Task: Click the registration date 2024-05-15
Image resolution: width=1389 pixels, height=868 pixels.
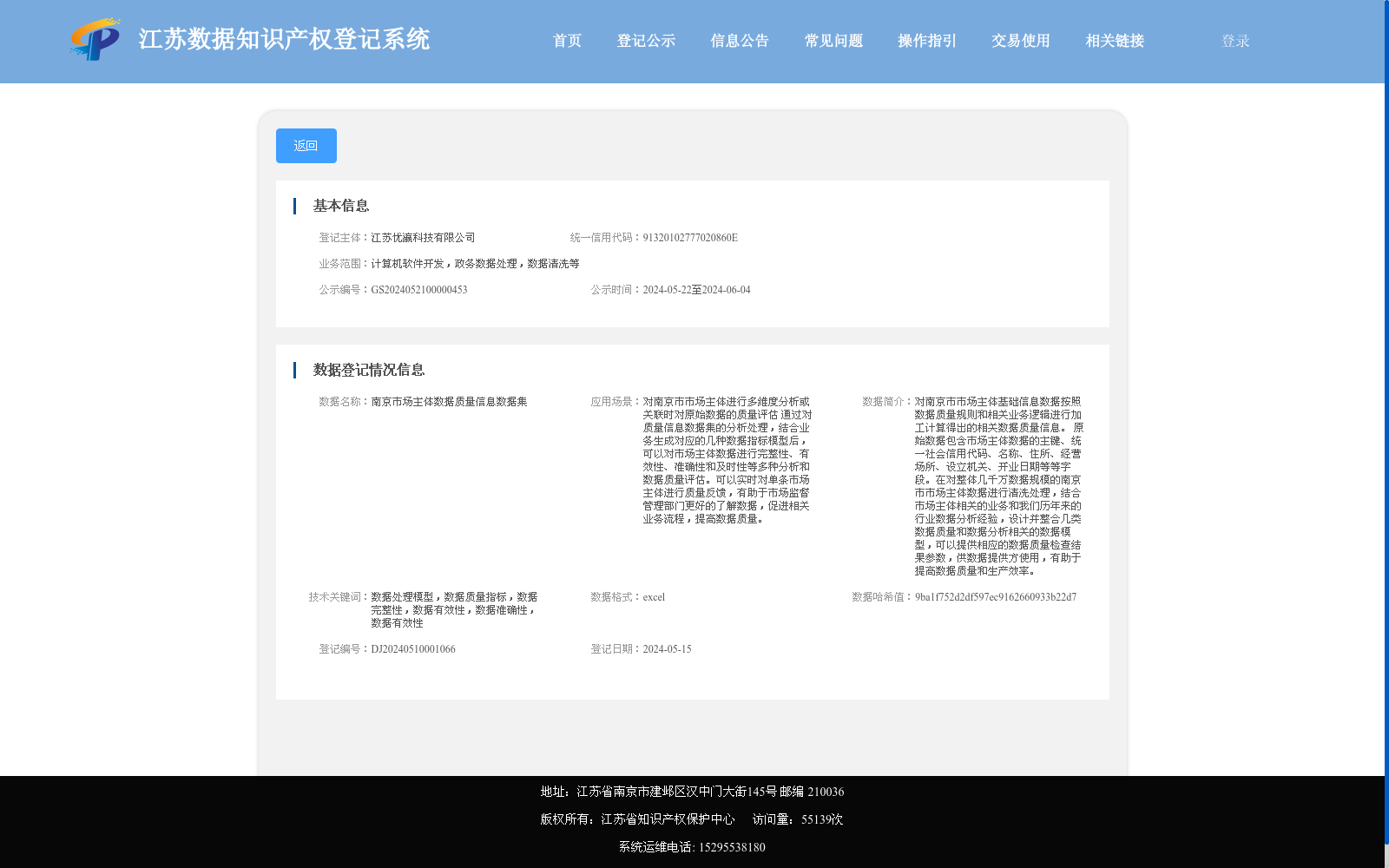Action: 667,649
